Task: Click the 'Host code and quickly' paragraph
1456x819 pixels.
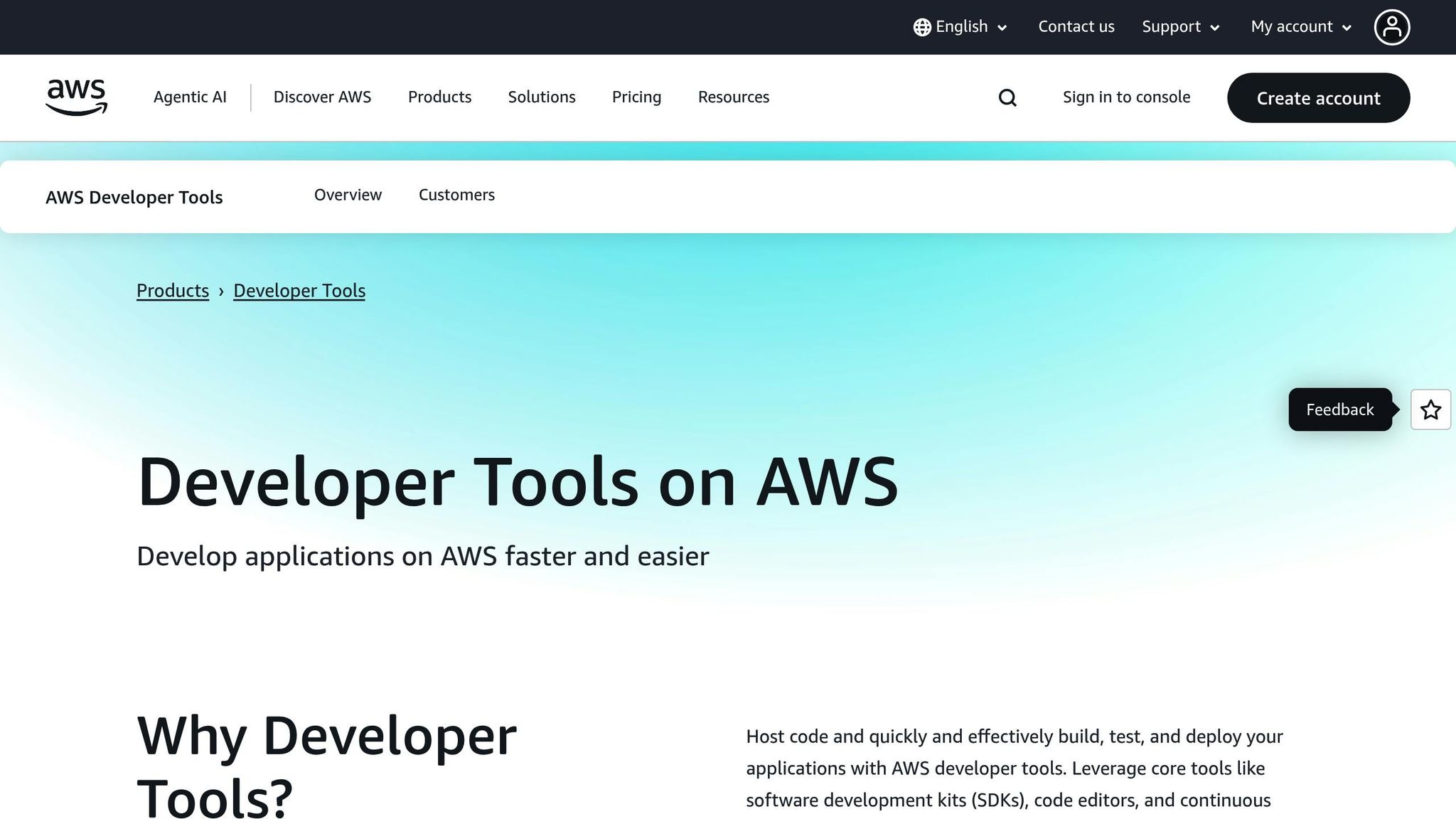Action: click(1015, 769)
